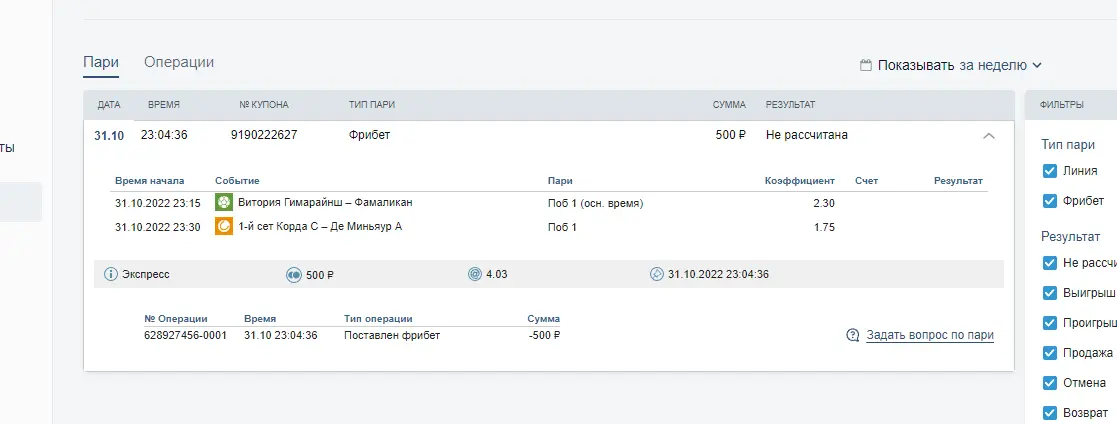Toggle the Продажа checkbox
Image resolution: width=1117 pixels, height=424 pixels.
(x=1049, y=353)
